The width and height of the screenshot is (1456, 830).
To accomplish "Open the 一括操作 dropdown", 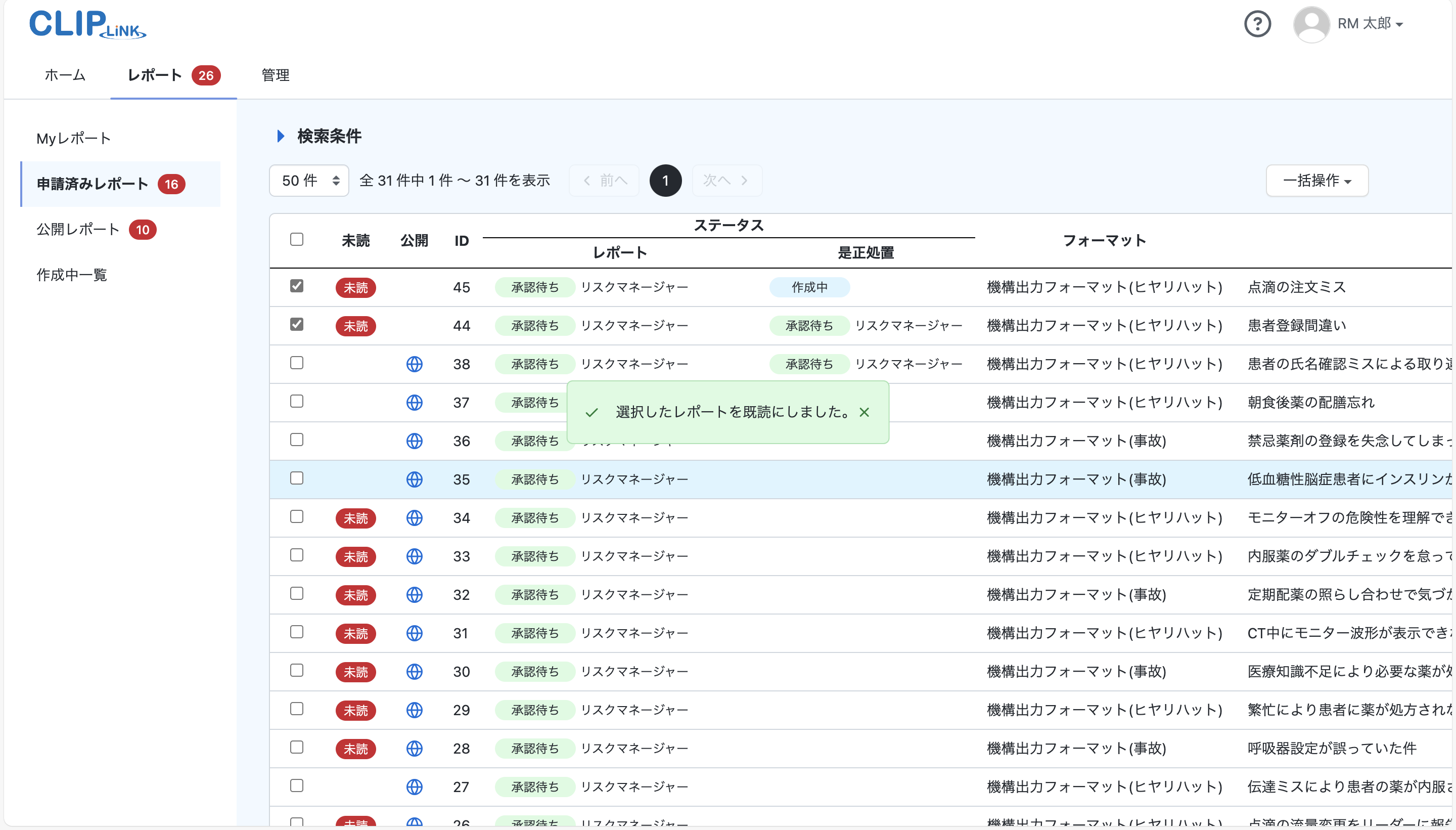I will [x=1317, y=180].
